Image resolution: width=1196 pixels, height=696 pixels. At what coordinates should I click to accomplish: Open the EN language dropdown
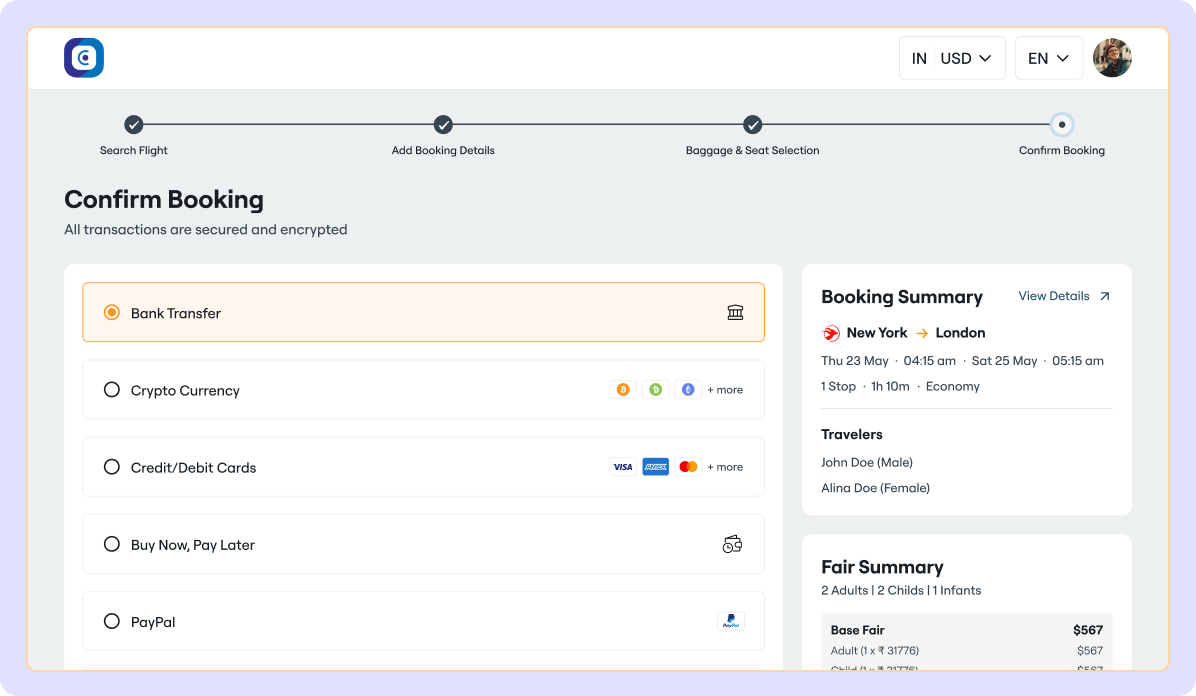(x=1049, y=57)
